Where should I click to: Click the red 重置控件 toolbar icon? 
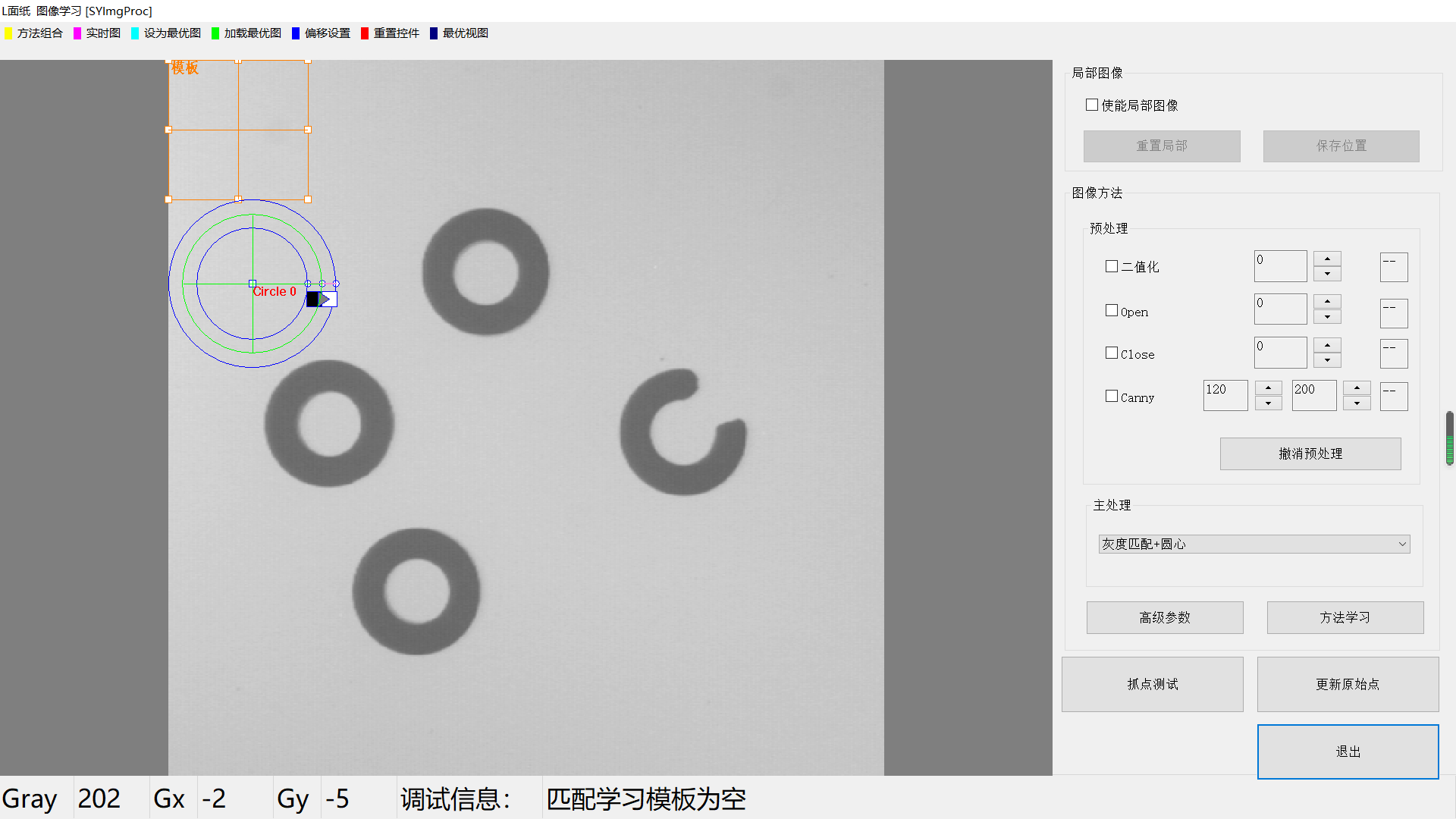point(365,33)
